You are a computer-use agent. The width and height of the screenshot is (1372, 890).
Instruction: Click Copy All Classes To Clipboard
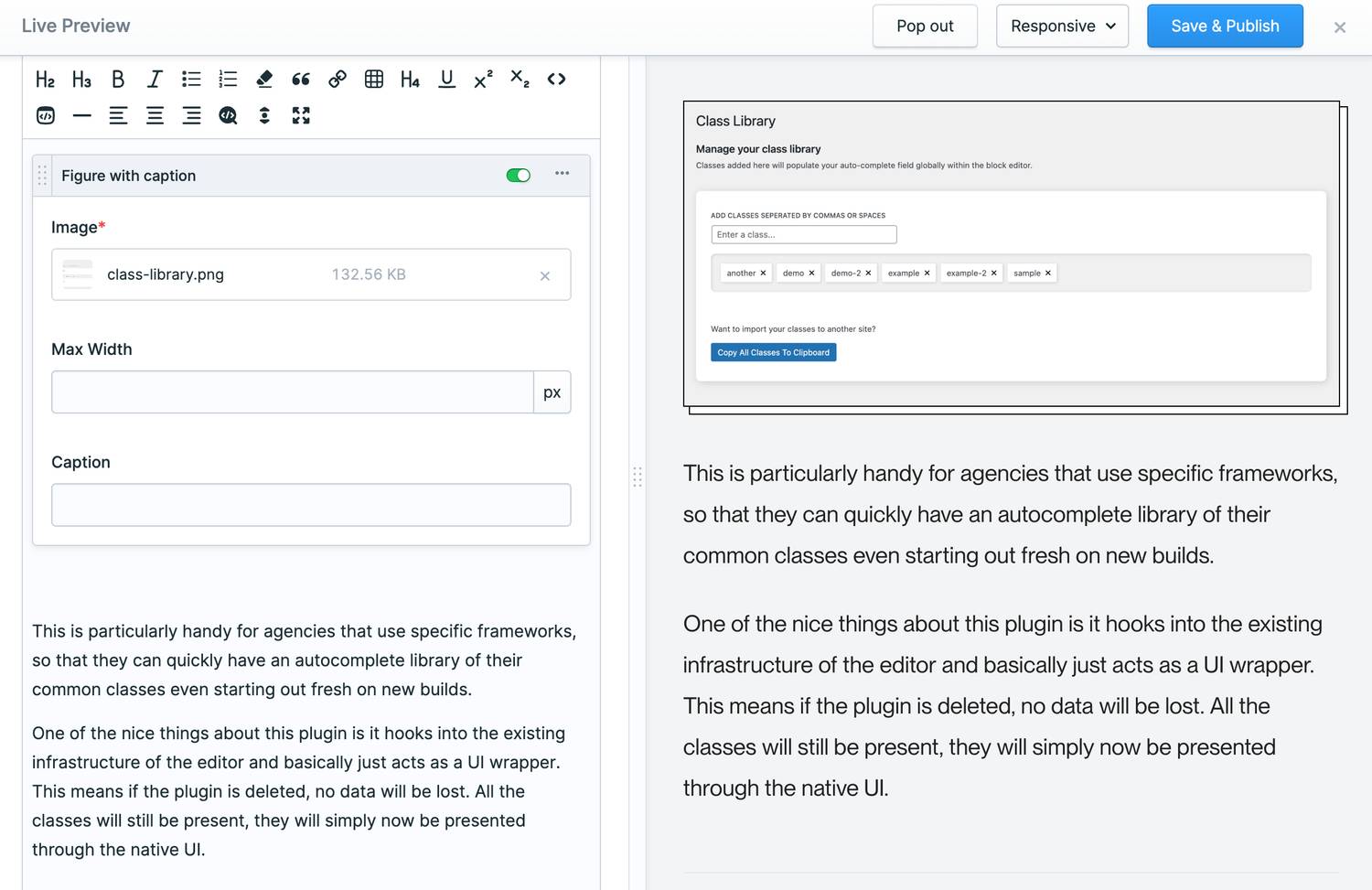(x=773, y=352)
